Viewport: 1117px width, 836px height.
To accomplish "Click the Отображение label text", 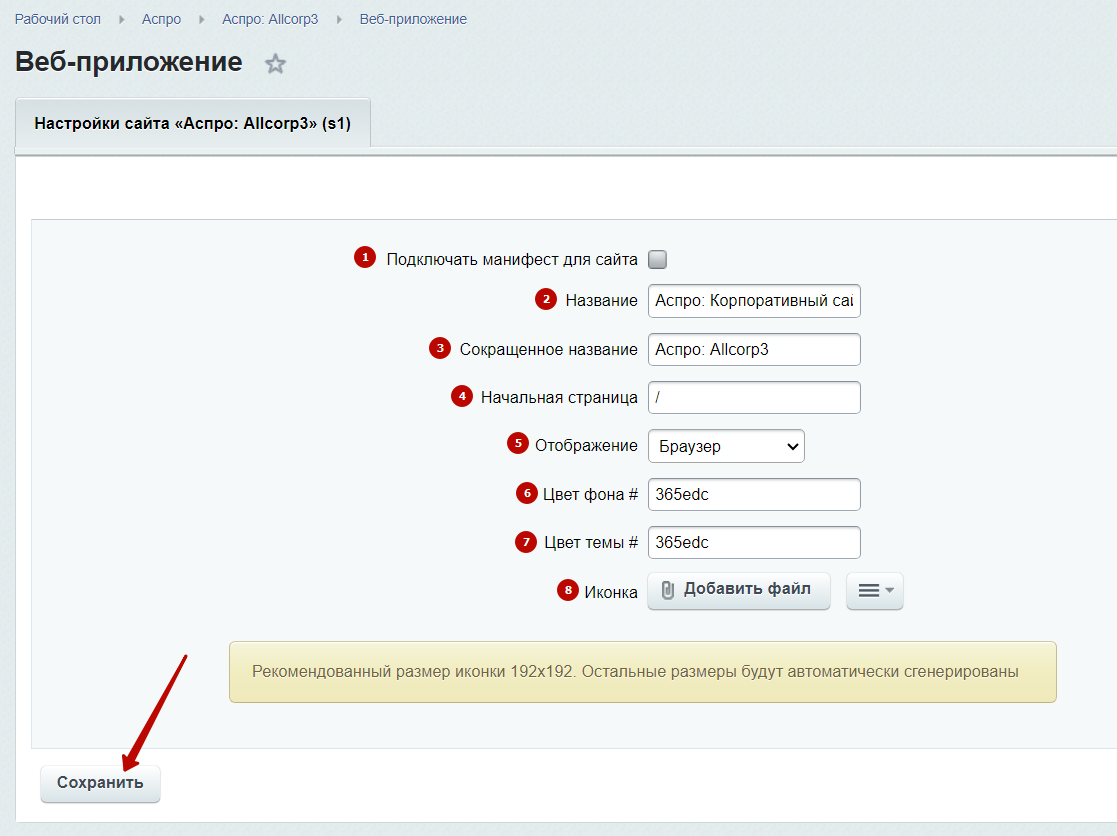I will point(586,446).
